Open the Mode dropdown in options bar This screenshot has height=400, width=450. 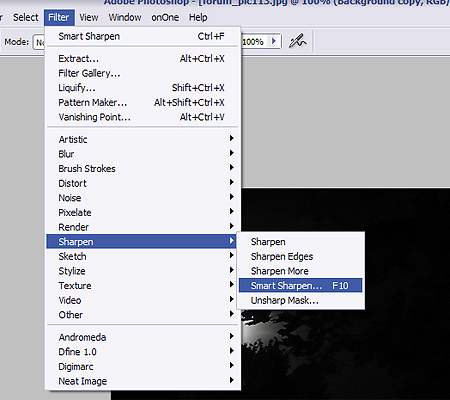(x=39, y=42)
